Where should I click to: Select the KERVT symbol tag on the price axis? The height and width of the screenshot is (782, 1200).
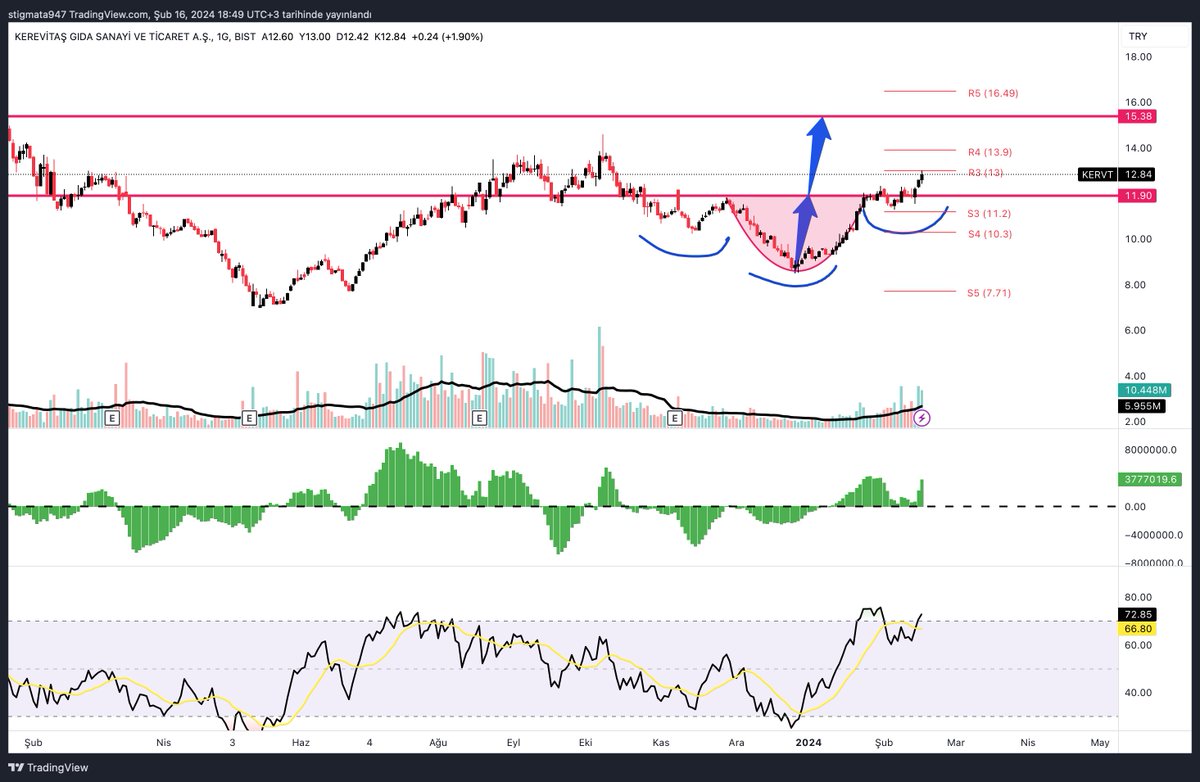coord(1097,175)
